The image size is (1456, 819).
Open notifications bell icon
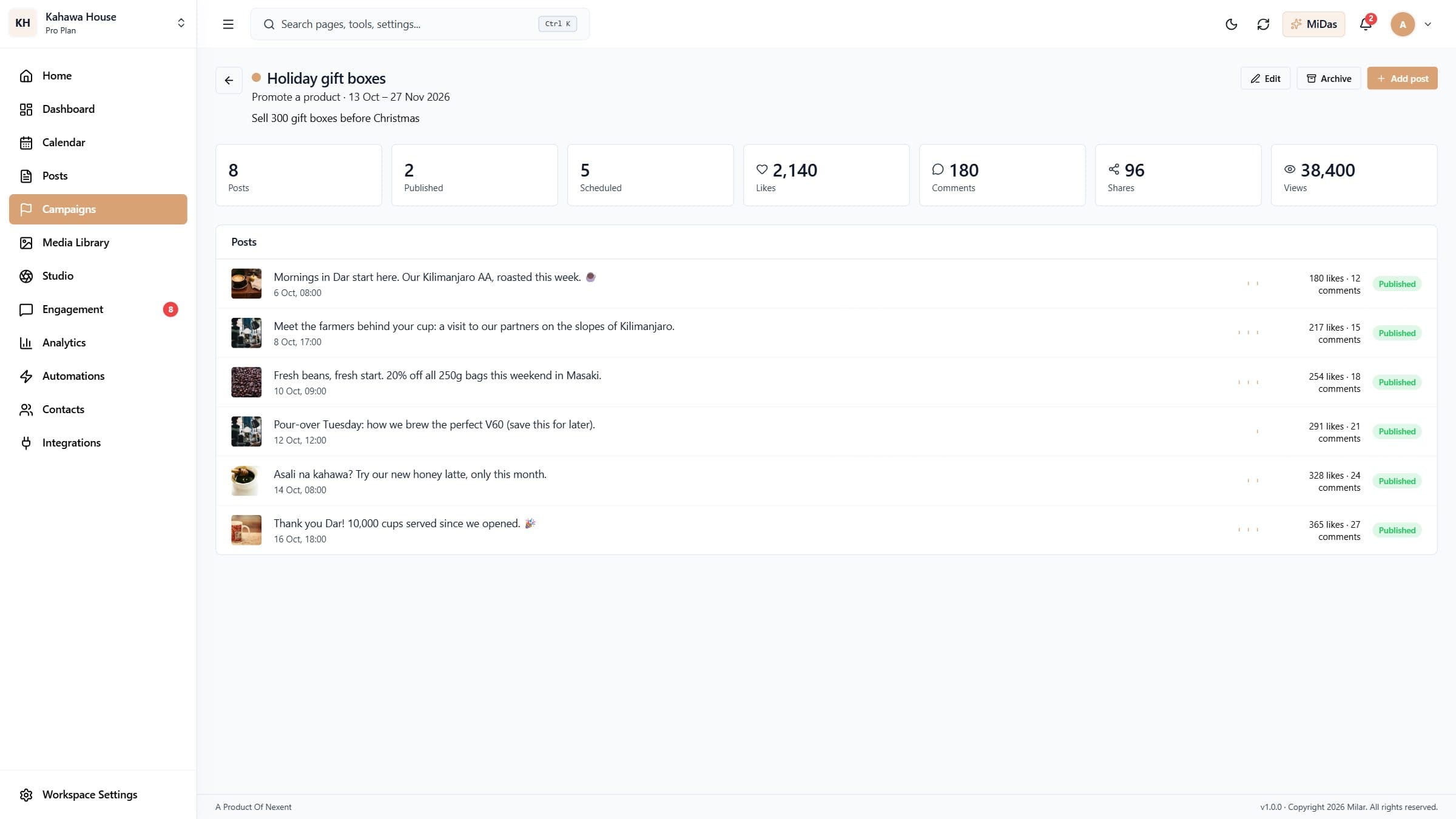pos(1366,24)
